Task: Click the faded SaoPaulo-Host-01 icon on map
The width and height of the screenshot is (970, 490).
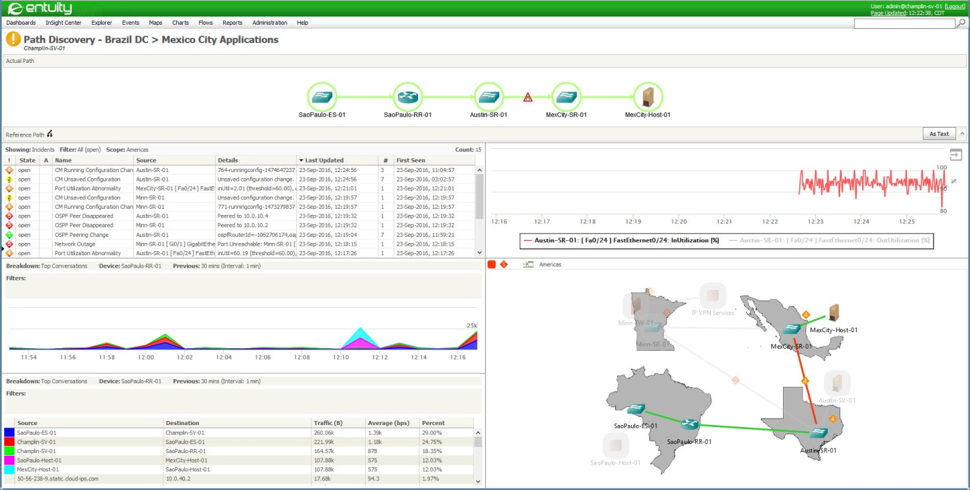Action: click(x=616, y=444)
